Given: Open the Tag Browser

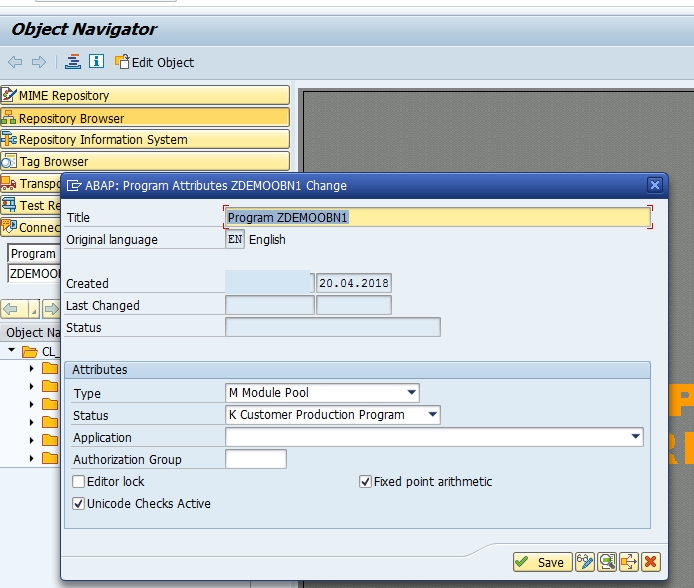Looking at the screenshot, I should 145,161.
